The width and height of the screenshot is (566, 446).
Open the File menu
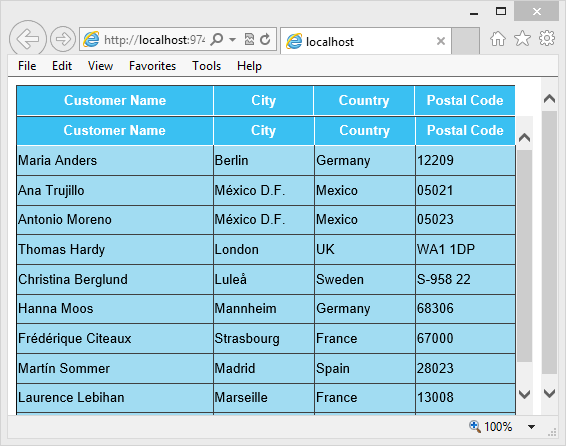coord(27,66)
